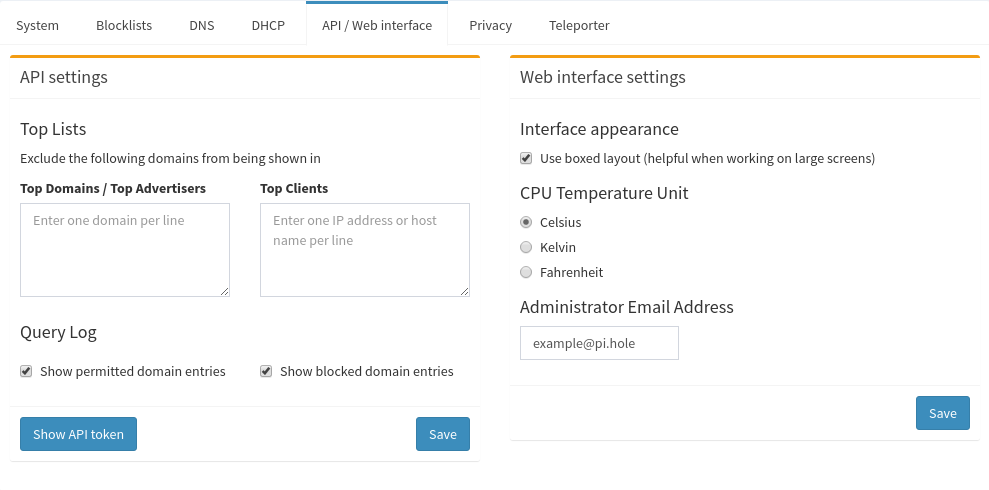Choose Kelvin as temperature unit
The height and width of the screenshot is (490, 989).
point(526,247)
